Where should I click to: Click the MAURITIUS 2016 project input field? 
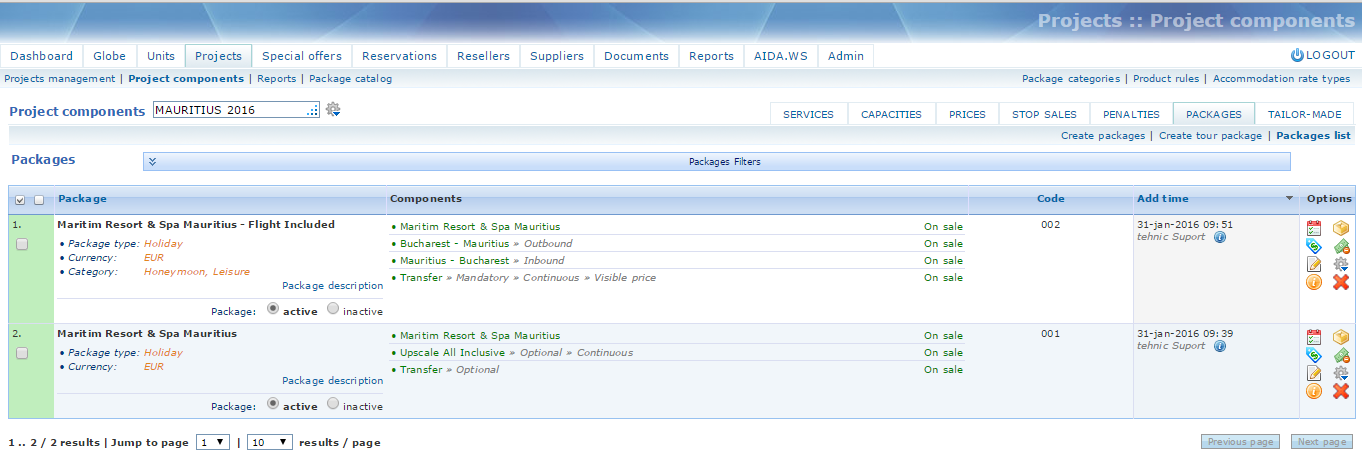coord(230,110)
